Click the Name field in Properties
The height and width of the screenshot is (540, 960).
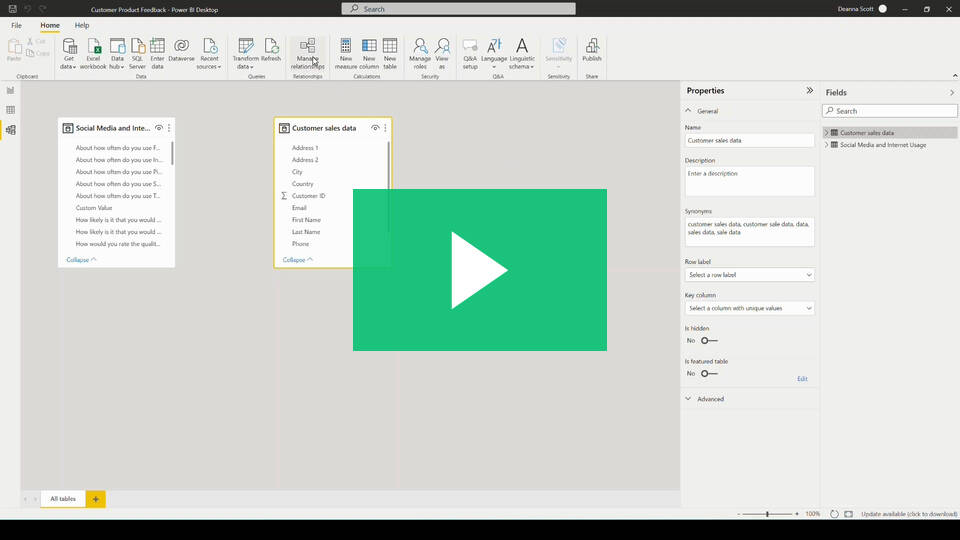[x=749, y=140]
